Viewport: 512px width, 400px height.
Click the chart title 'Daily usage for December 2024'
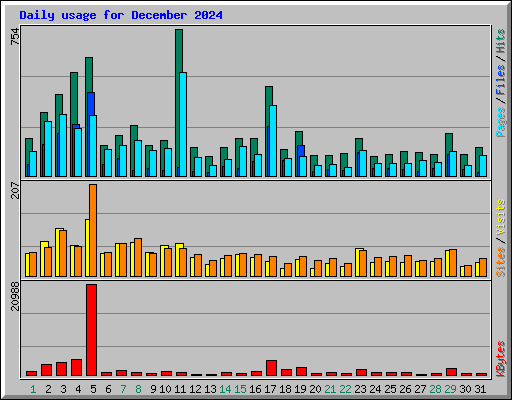[121, 15]
